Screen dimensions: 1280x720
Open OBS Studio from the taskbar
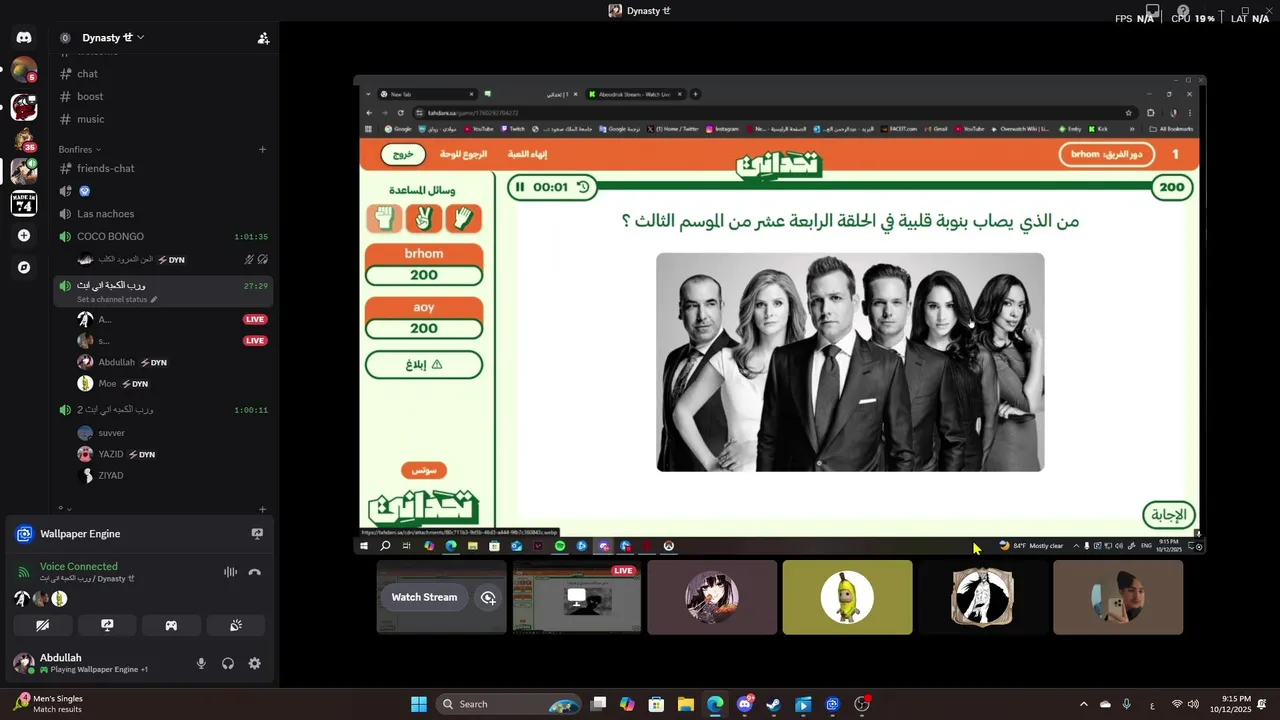pos(862,704)
